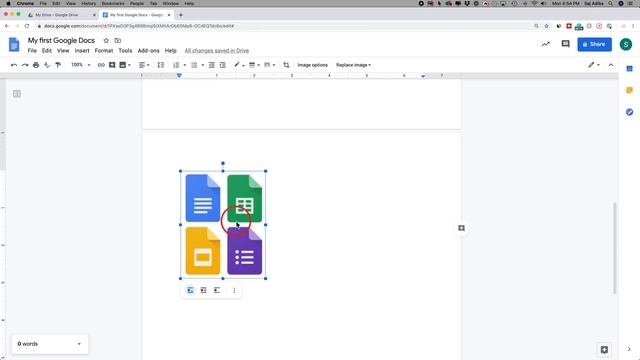Expand the word count dropdown arrow

point(79,344)
